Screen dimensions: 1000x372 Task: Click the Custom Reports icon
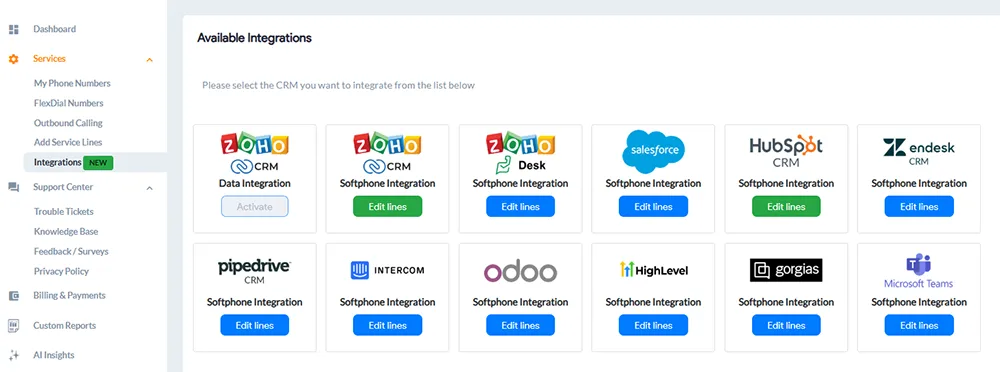[13, 326]
